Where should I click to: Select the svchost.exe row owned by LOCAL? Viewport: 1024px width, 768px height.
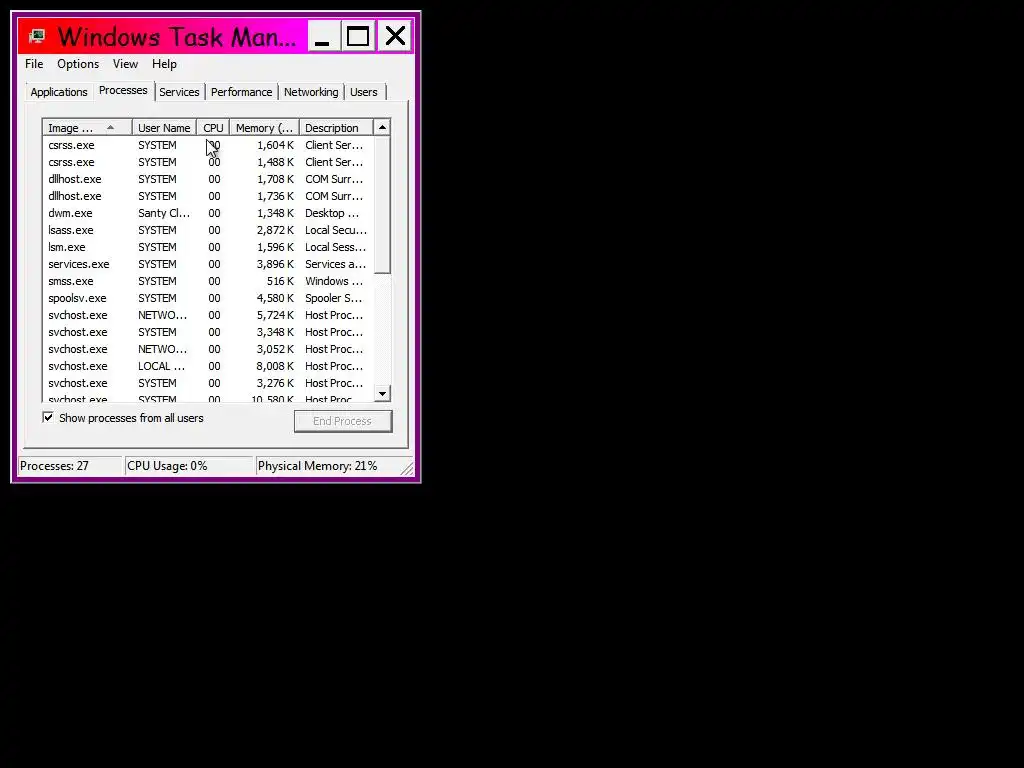point(208,366)
